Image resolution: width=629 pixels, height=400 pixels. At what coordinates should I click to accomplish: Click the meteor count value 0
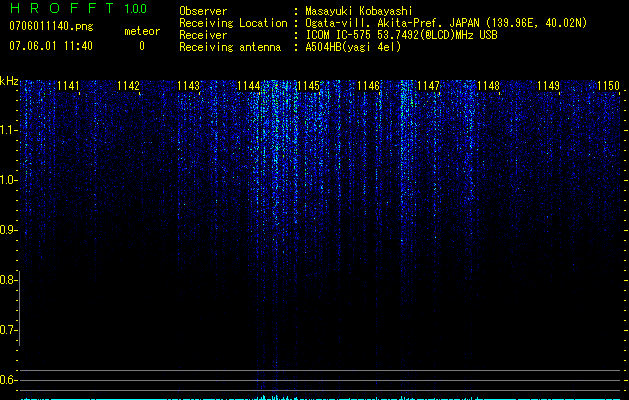[x=142, y=46]
